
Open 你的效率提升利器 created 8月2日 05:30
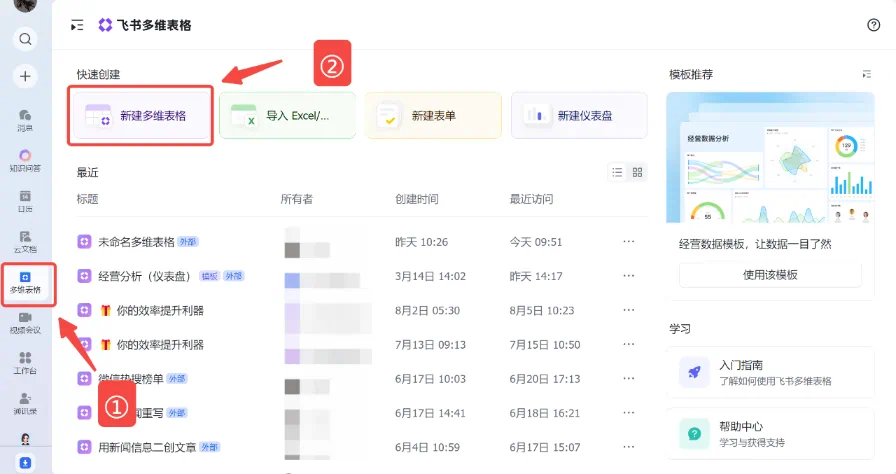click(x=160, y=310)
